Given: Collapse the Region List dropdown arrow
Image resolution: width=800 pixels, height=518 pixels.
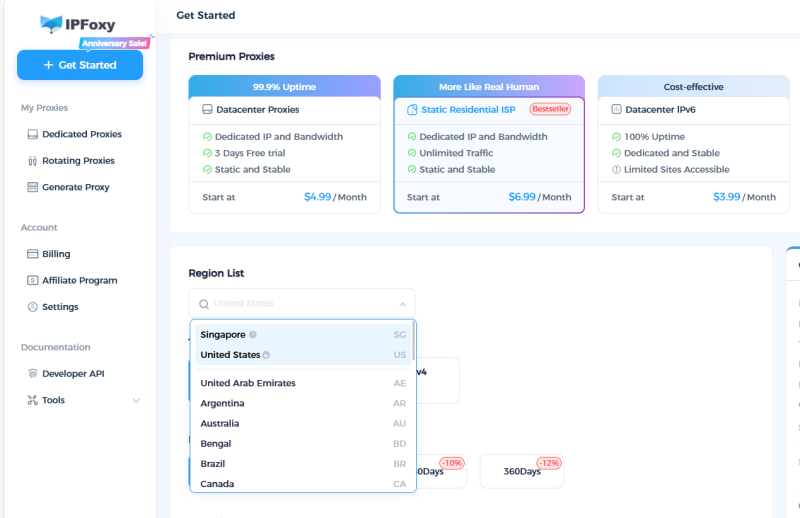Looking at the screenshot, I should (x=403, y=304).
